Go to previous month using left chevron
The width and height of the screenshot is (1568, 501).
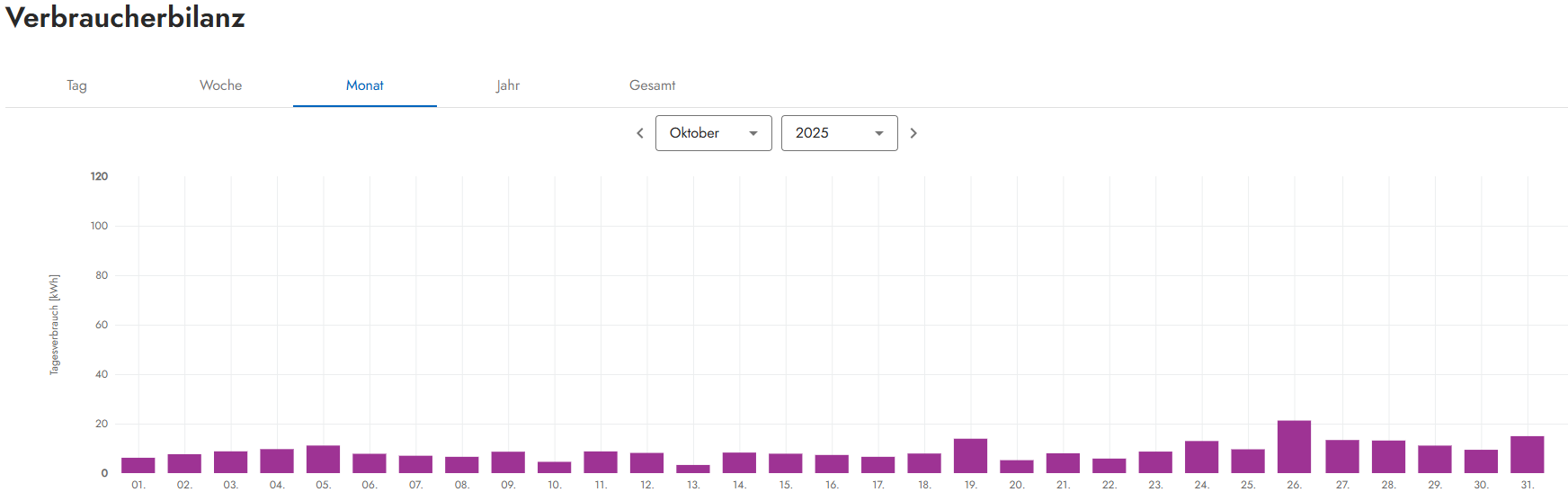pyautogui.click(x=640, y=133)
